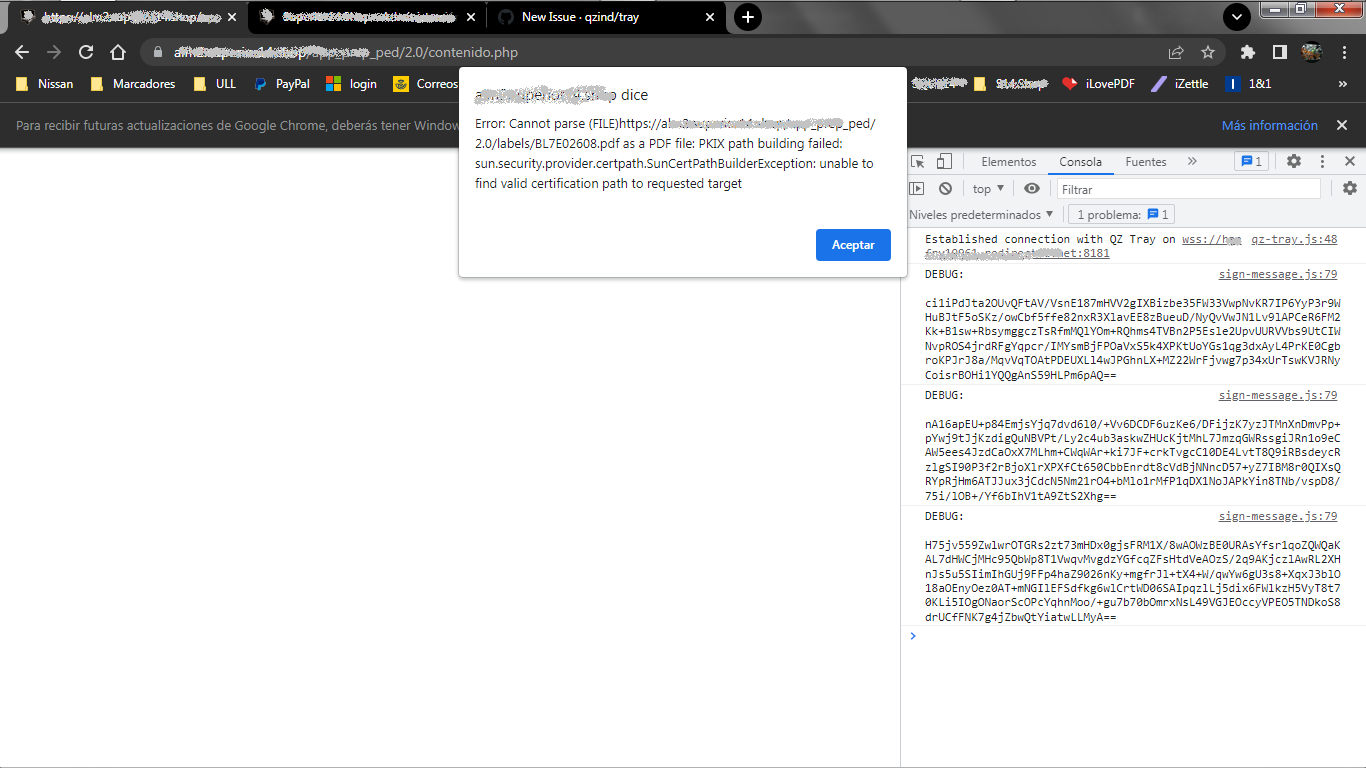Screen dimensions: 1366x768
Task: Open the Fuentes tab
Action: pos(1146,161)
